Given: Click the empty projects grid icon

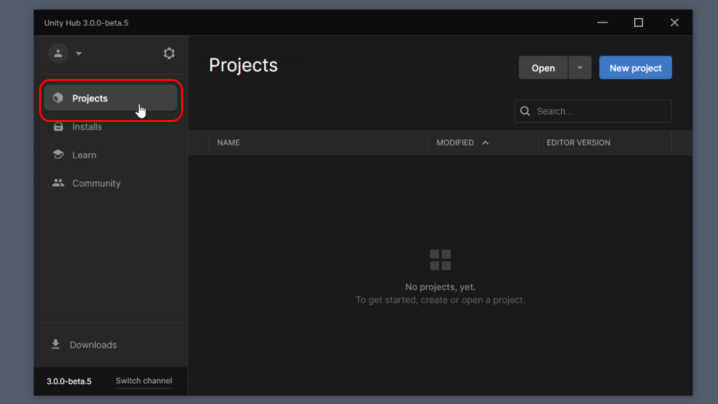Looking at the screenshot, I should point(440,260).
